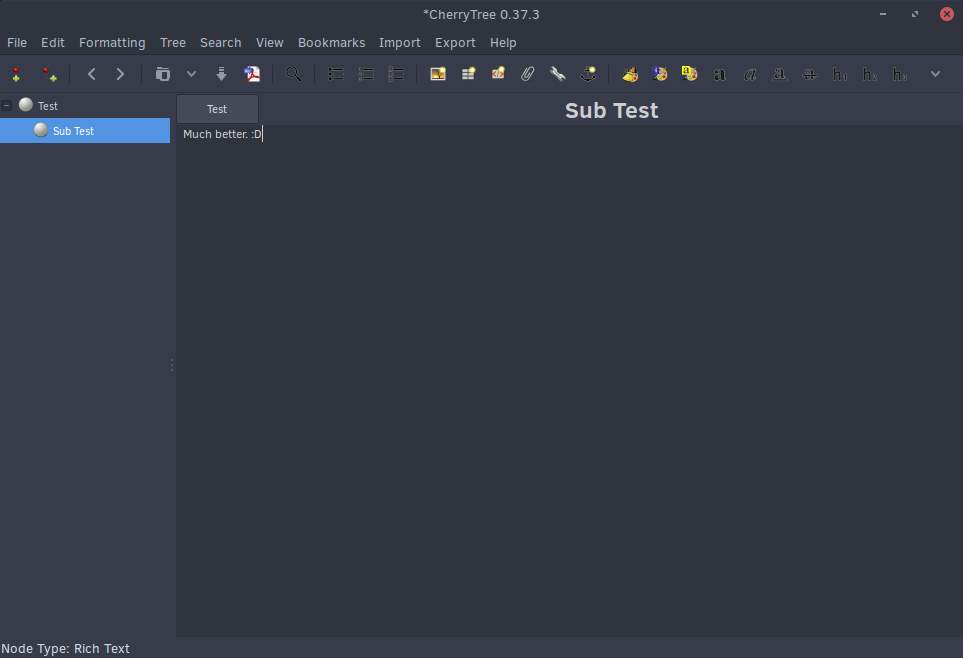The height and width of the screenshot is (658, 963).
Task: Toggle underline text formatting
Action: (779, 75)
